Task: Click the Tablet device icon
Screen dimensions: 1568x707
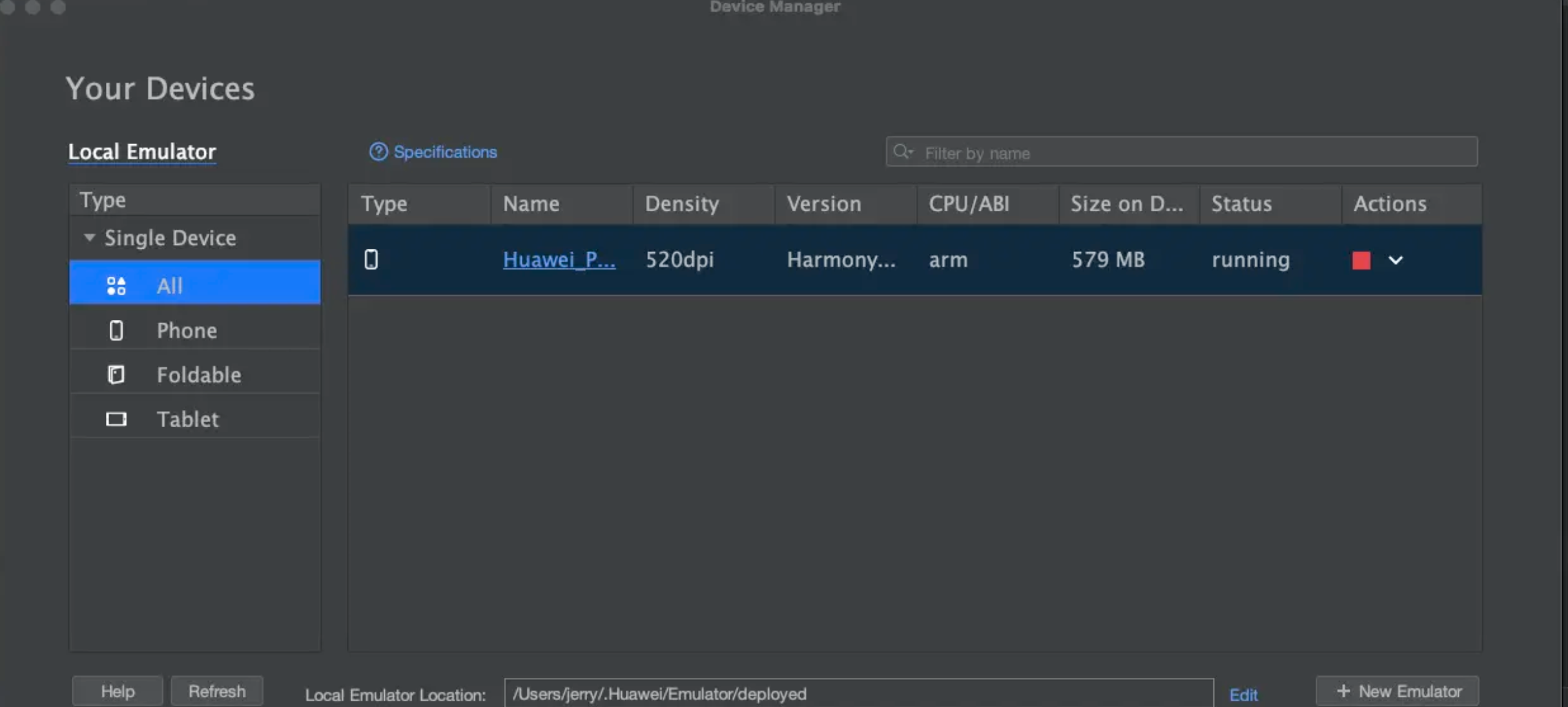Action: pyautogui.click(x=116, y=419)
